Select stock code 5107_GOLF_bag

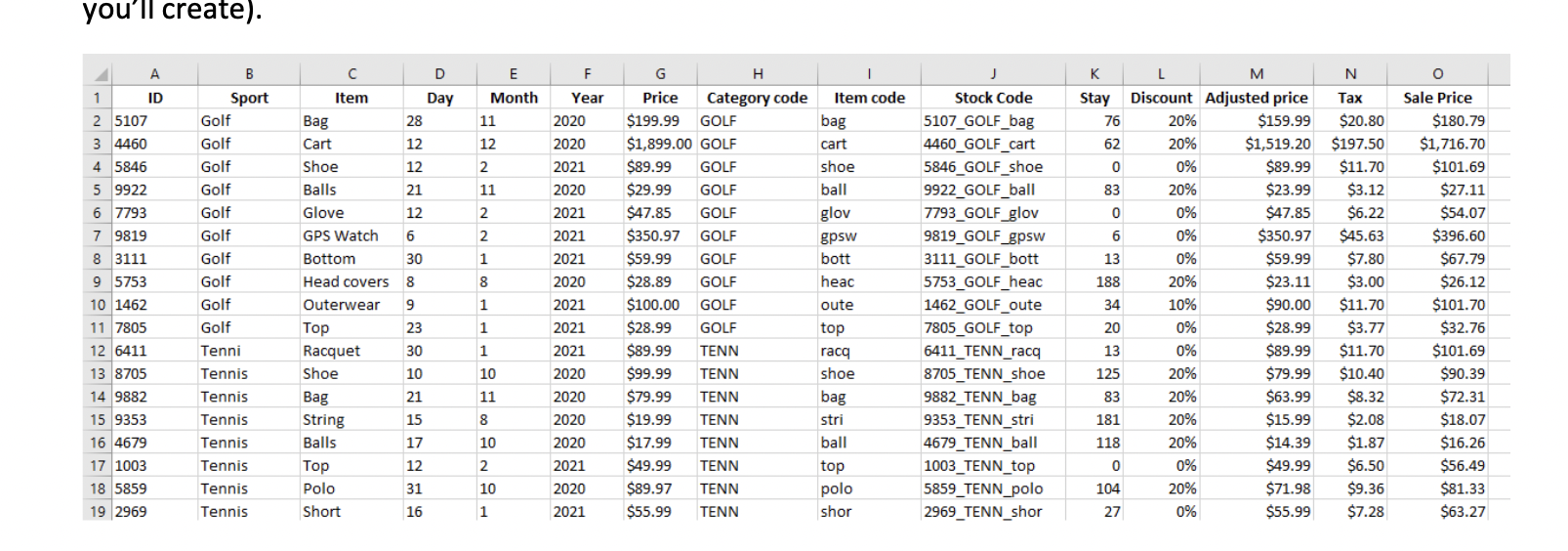tap(993, 121)
